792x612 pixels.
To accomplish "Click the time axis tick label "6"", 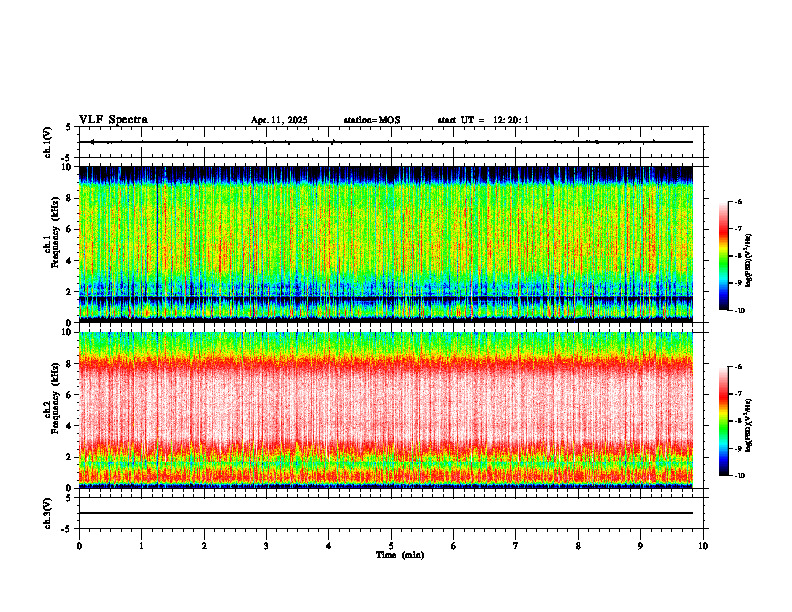I will pyautogui.click(x=454, y=546).
